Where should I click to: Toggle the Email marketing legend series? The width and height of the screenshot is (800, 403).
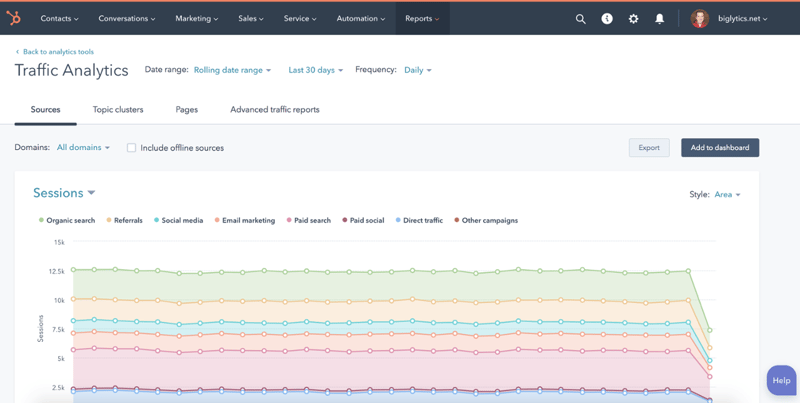pyautogui.click(x=245, y=220)
